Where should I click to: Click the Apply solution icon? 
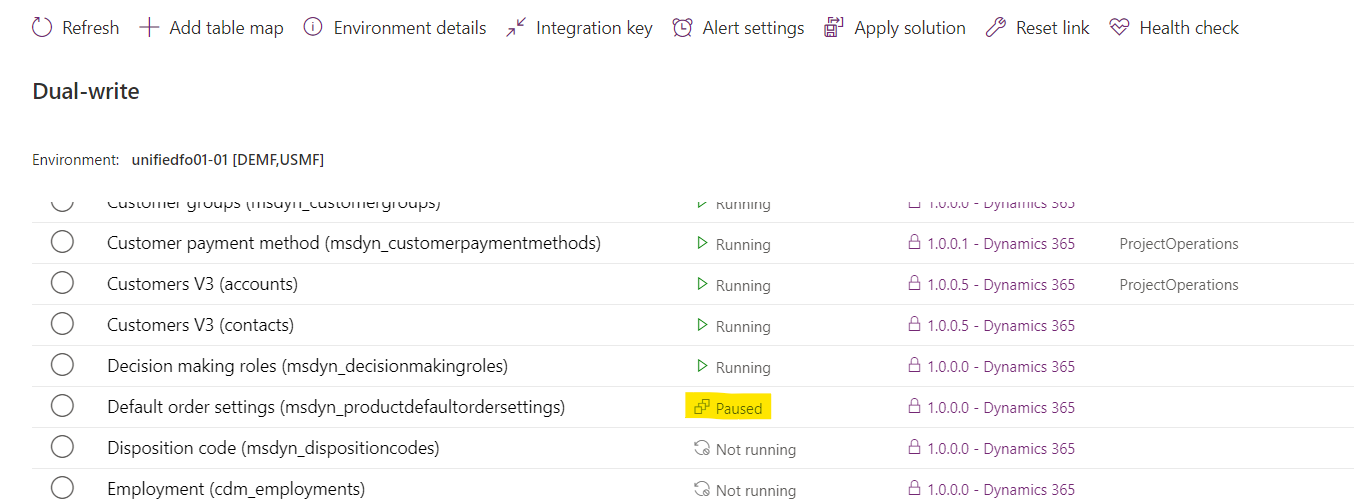click(x=834, y=28)
